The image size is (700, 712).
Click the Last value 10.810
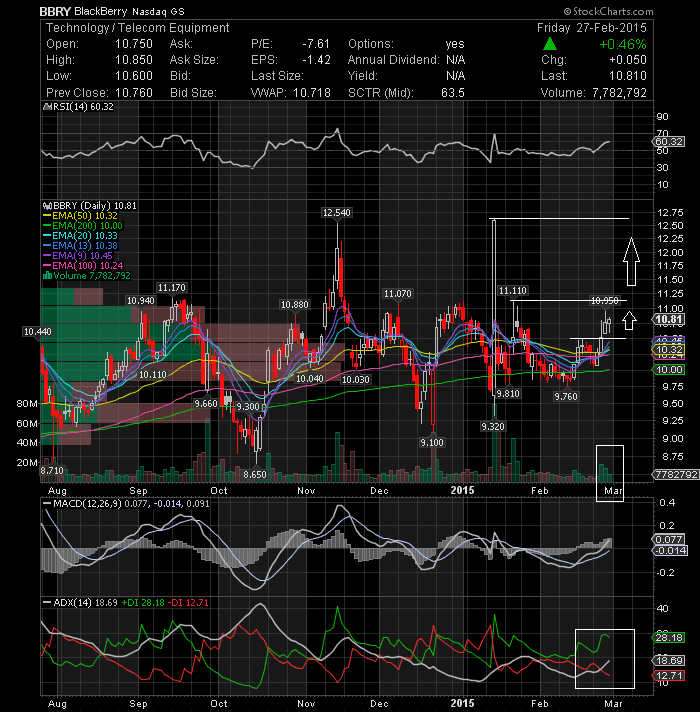[628, 76]
